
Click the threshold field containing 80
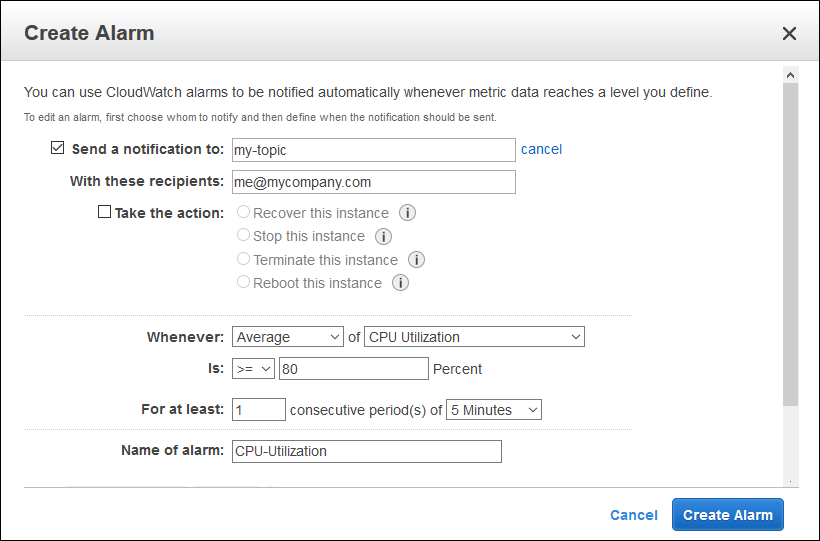[x=354, y=369]
